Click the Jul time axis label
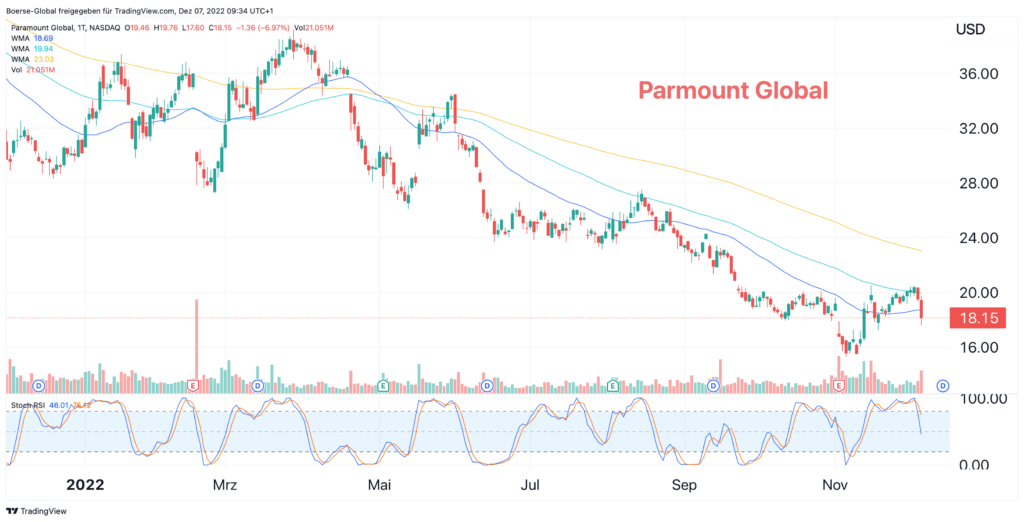The width and height of the screenshot is (1024, 522). click(x=532, y=485)
